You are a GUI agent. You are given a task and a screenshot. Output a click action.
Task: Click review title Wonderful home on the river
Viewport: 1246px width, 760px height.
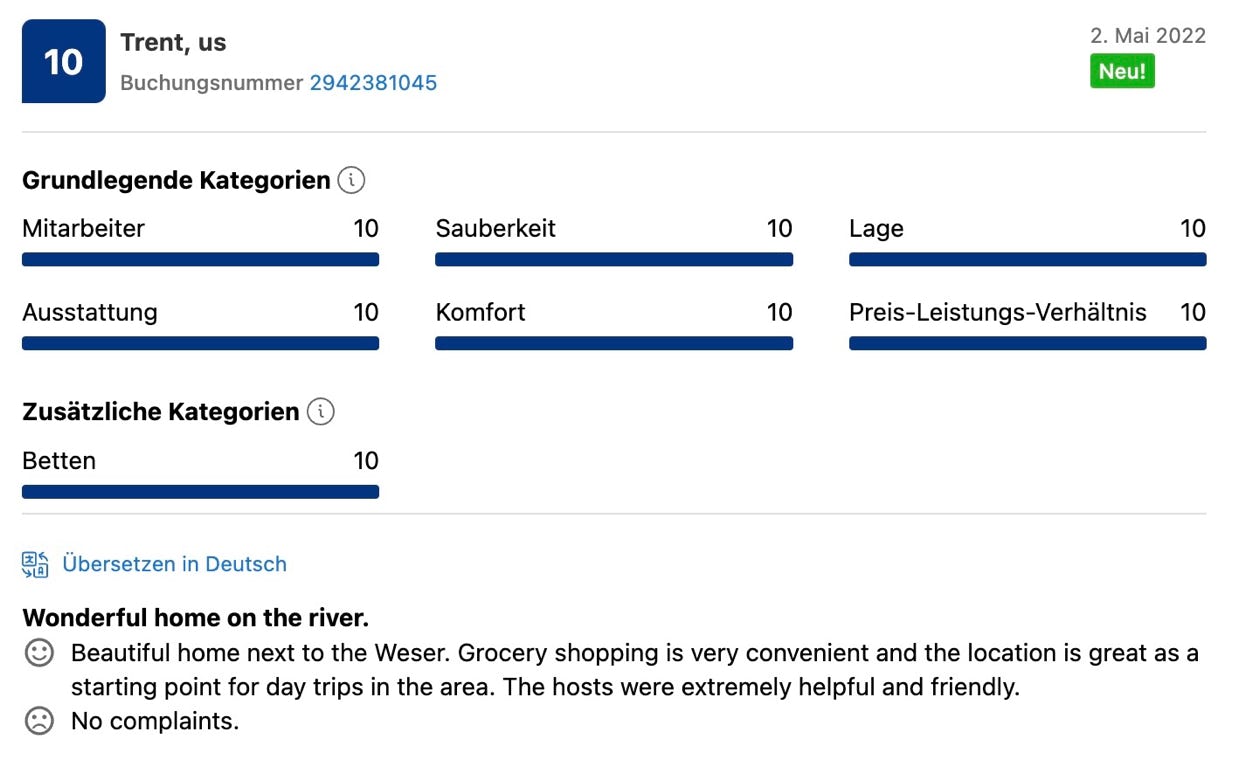click(196, 617)
